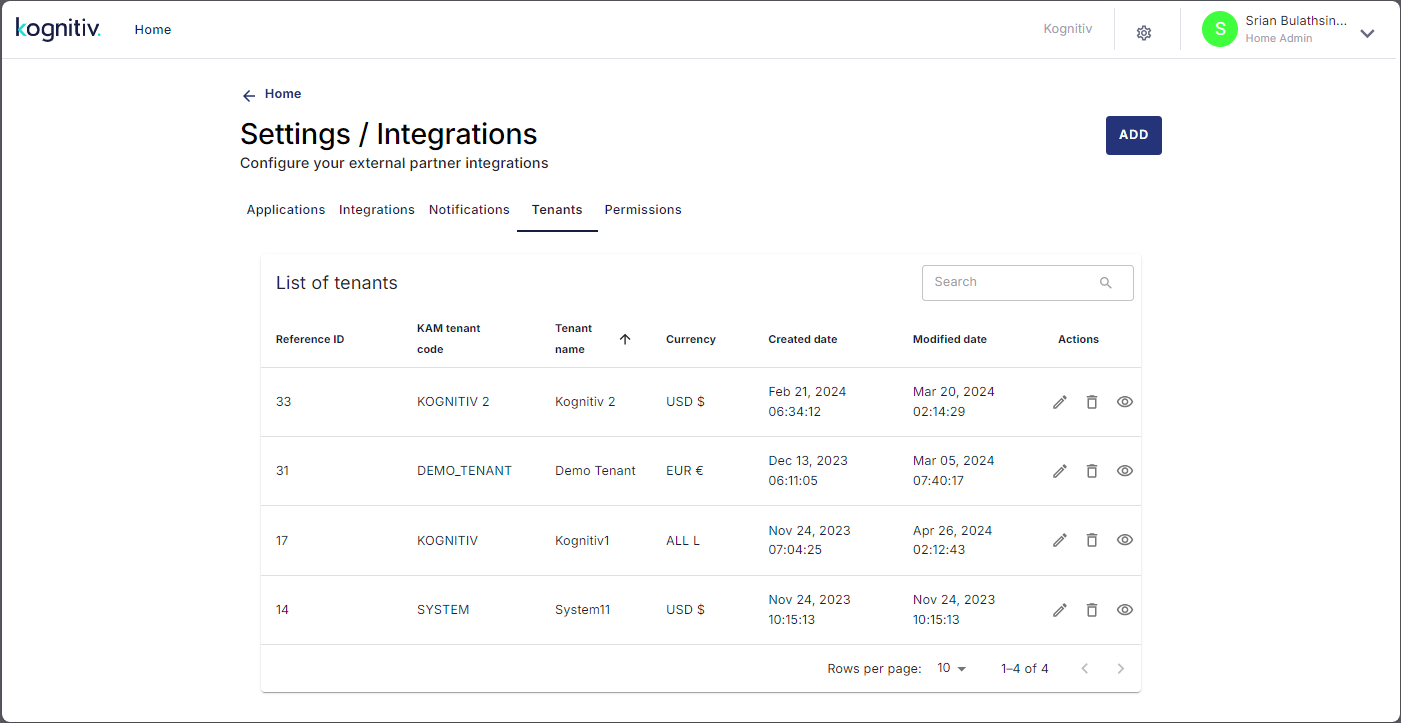View the Demo Tenant details
The height and width of the screenshot is (723, 1401).
tap(1125, 471)
